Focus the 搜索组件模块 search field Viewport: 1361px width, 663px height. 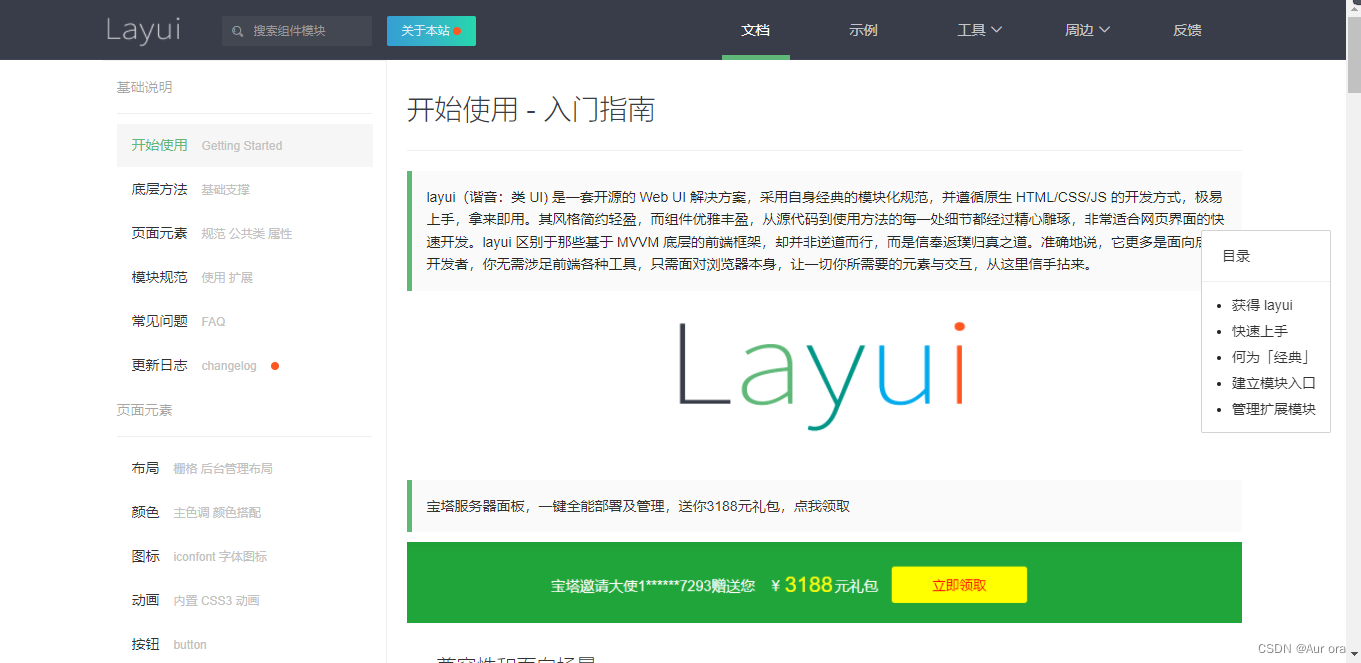[x=297, y=31]
